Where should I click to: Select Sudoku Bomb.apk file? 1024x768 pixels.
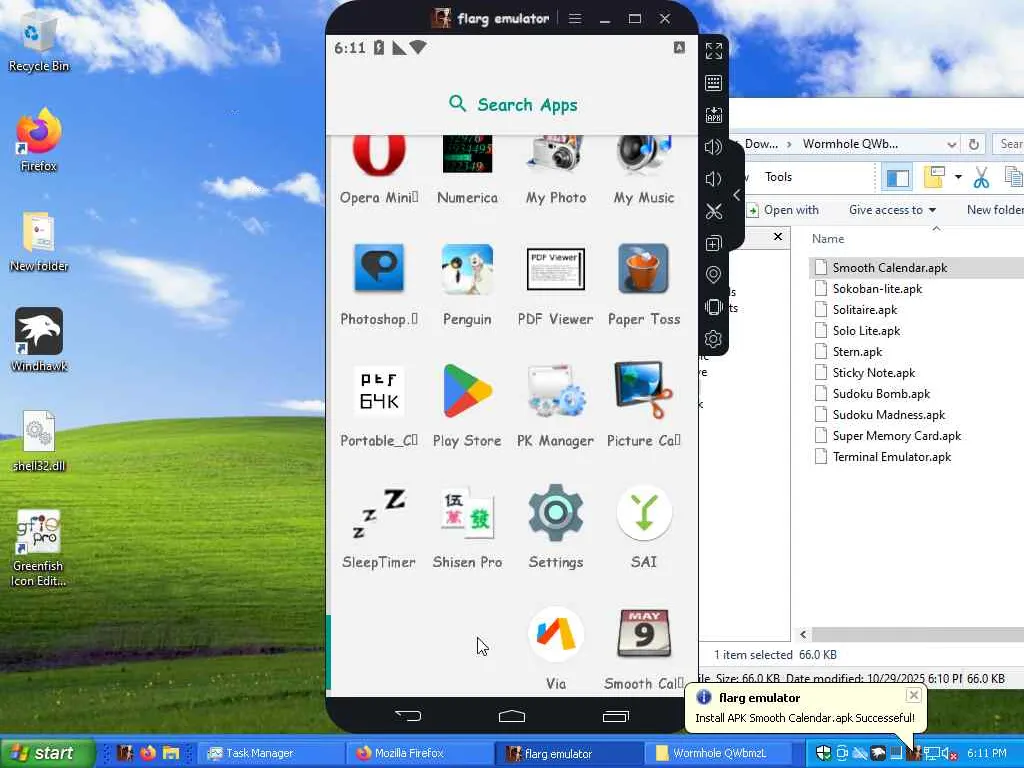[x=881, y=394]
